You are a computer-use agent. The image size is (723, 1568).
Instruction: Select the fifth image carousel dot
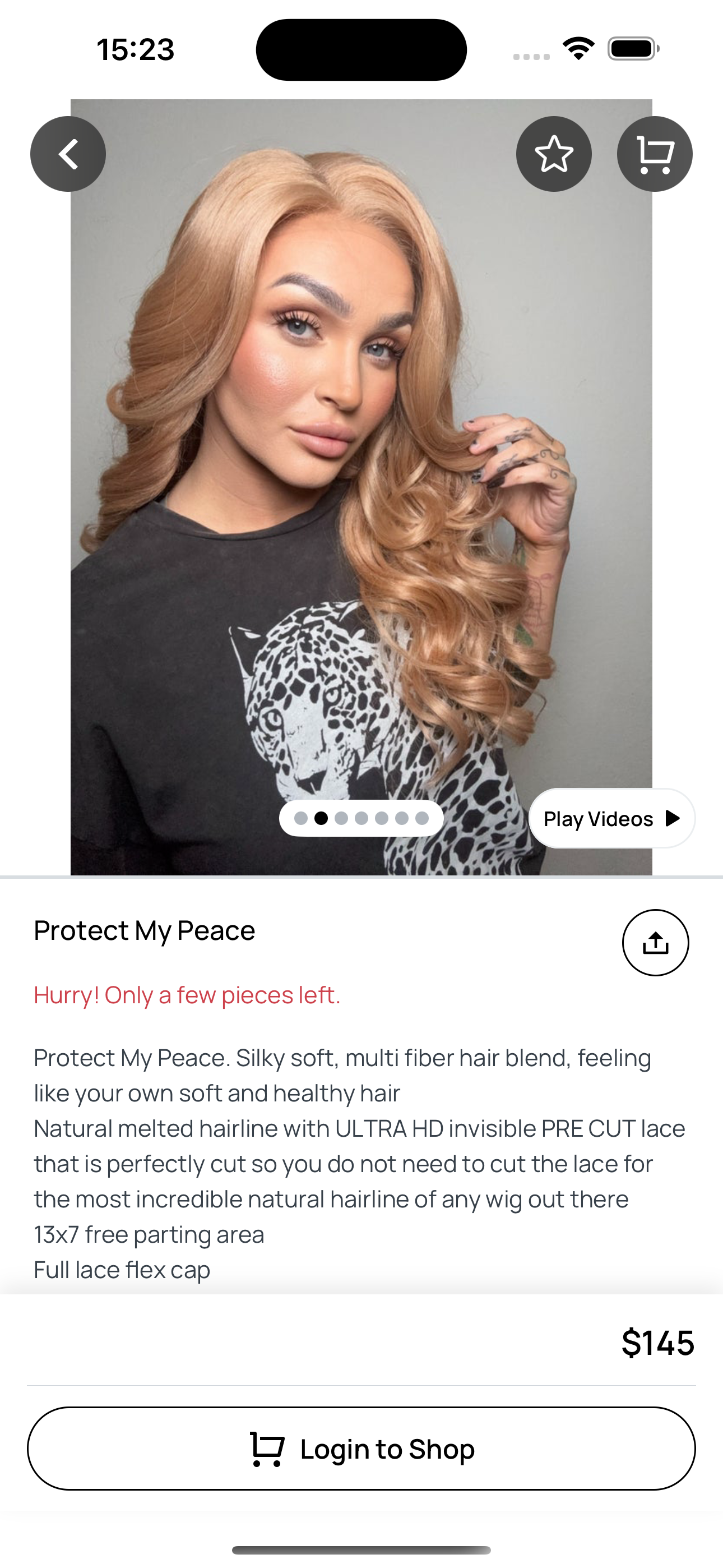pos(382,819)
